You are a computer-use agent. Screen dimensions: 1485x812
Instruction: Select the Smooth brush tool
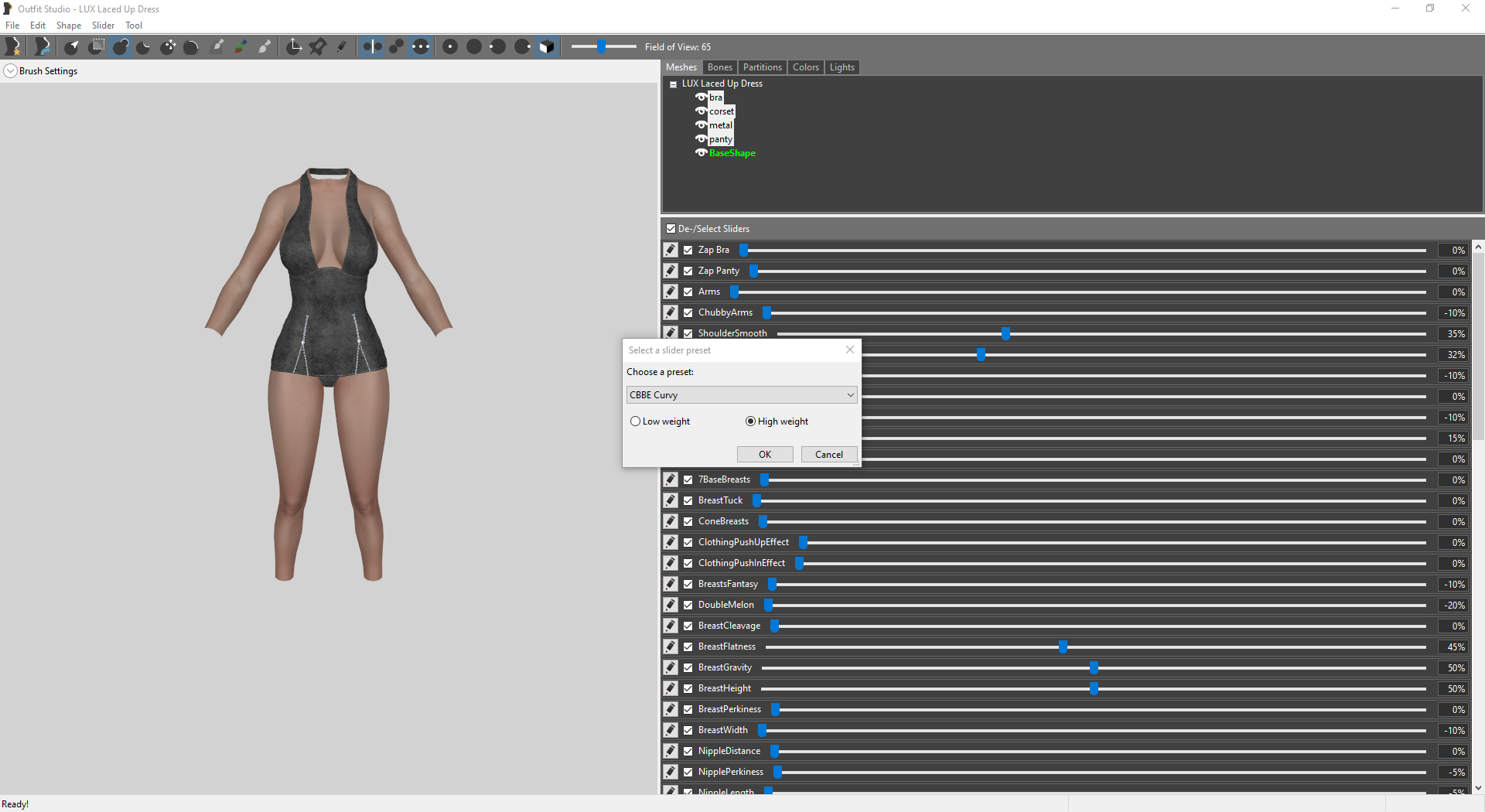point(192,47)
